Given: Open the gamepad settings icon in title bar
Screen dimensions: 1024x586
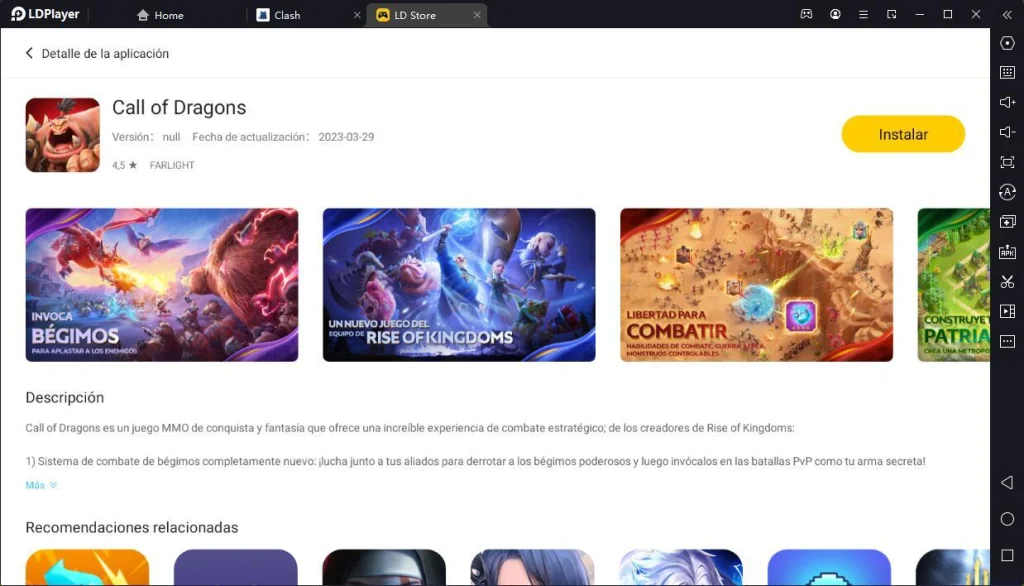Looking at the screenshot, I should point(806,14).
